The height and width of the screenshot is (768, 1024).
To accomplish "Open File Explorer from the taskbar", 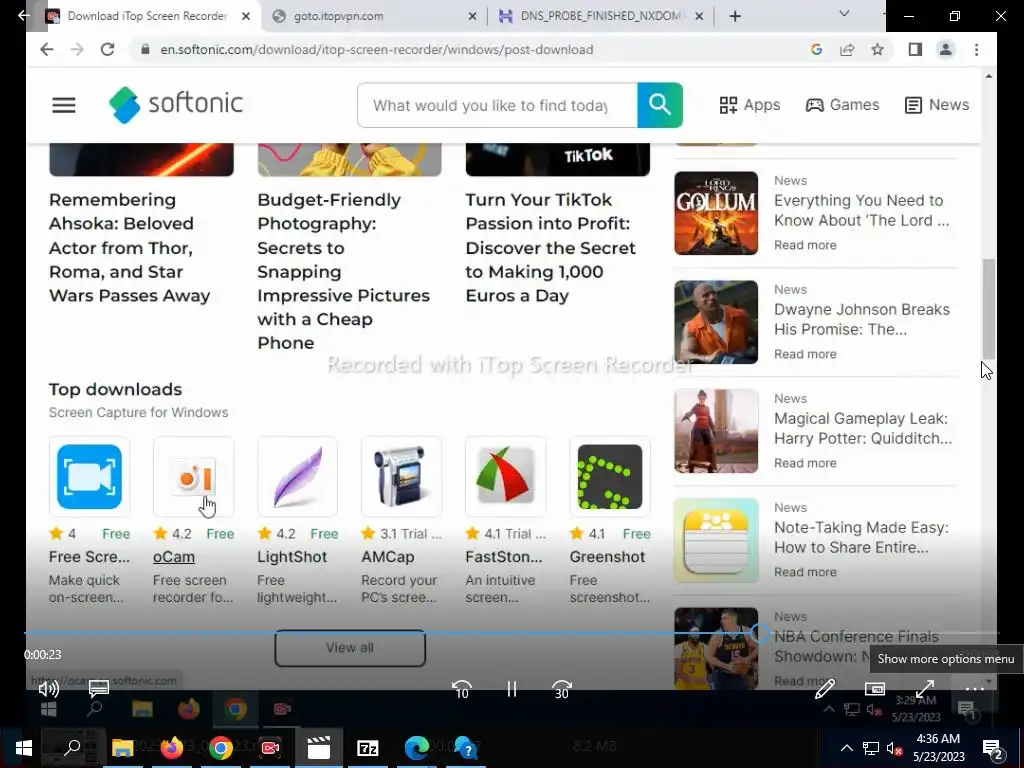I will point(122,748).
